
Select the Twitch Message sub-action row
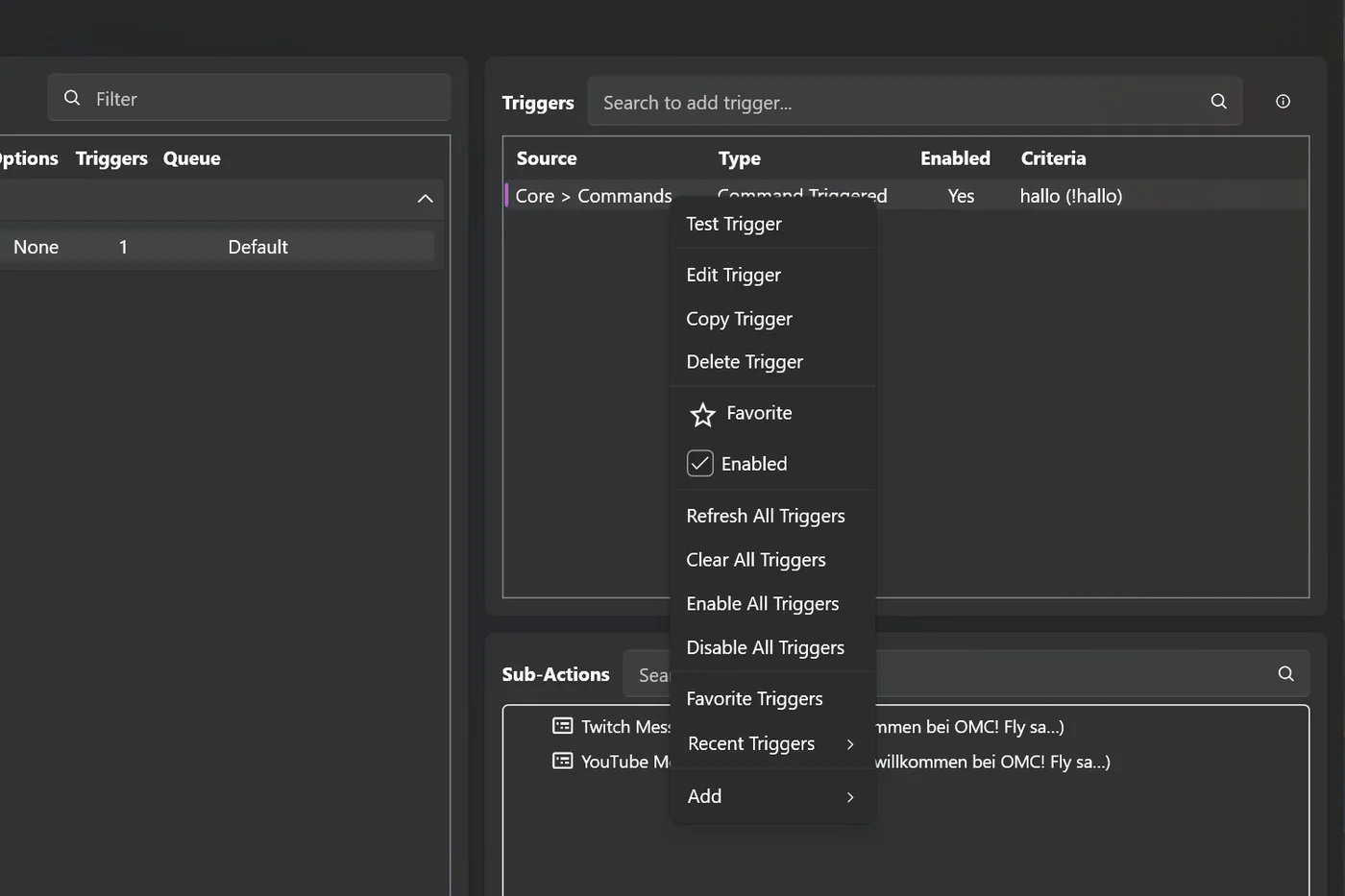point(906,727)
